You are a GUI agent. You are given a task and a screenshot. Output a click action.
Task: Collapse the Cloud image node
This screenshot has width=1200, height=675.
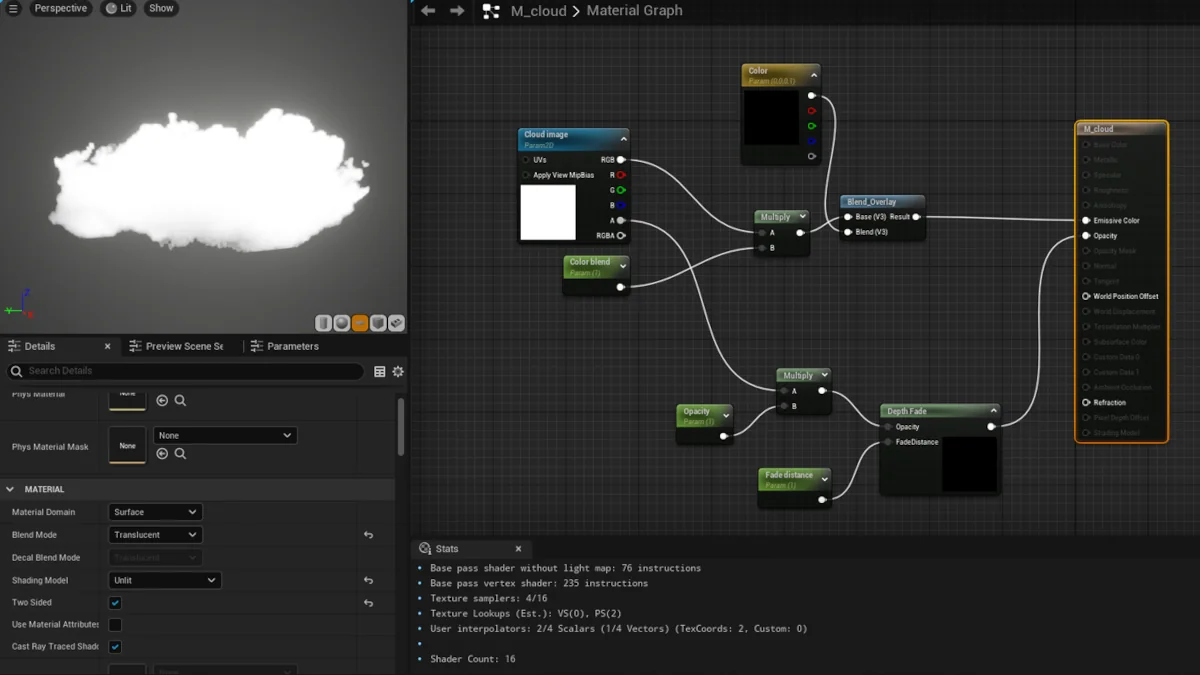tap(623, 139)
